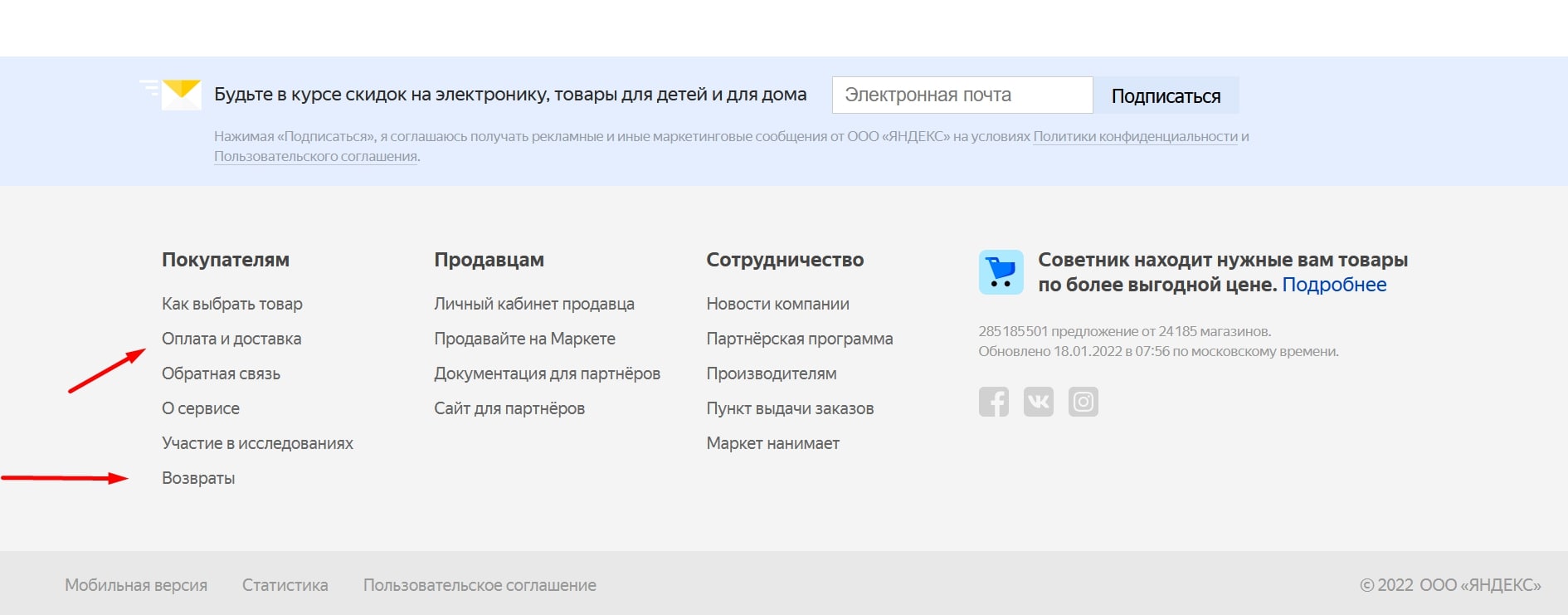
Task: Open the Производителям link
Action: point(772,373)
